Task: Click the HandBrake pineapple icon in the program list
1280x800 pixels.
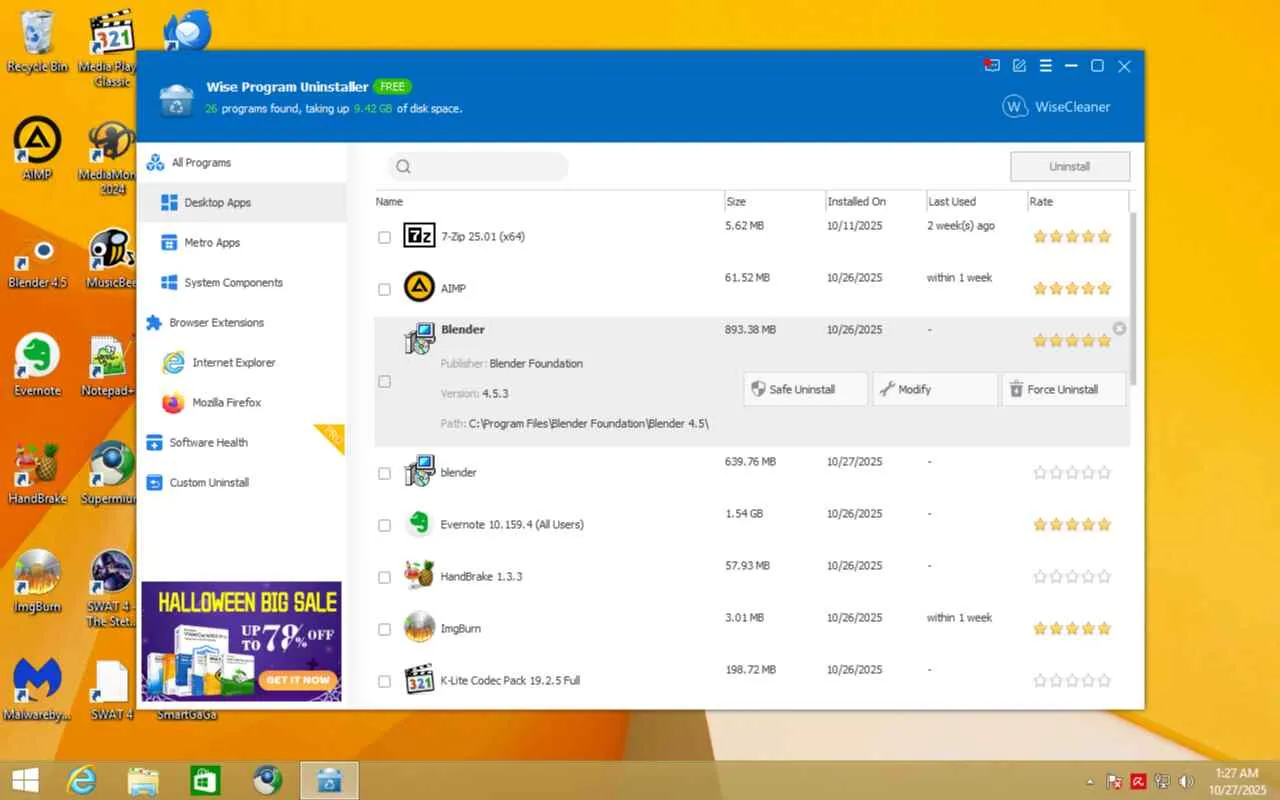Action: click(x=419, y=576)
